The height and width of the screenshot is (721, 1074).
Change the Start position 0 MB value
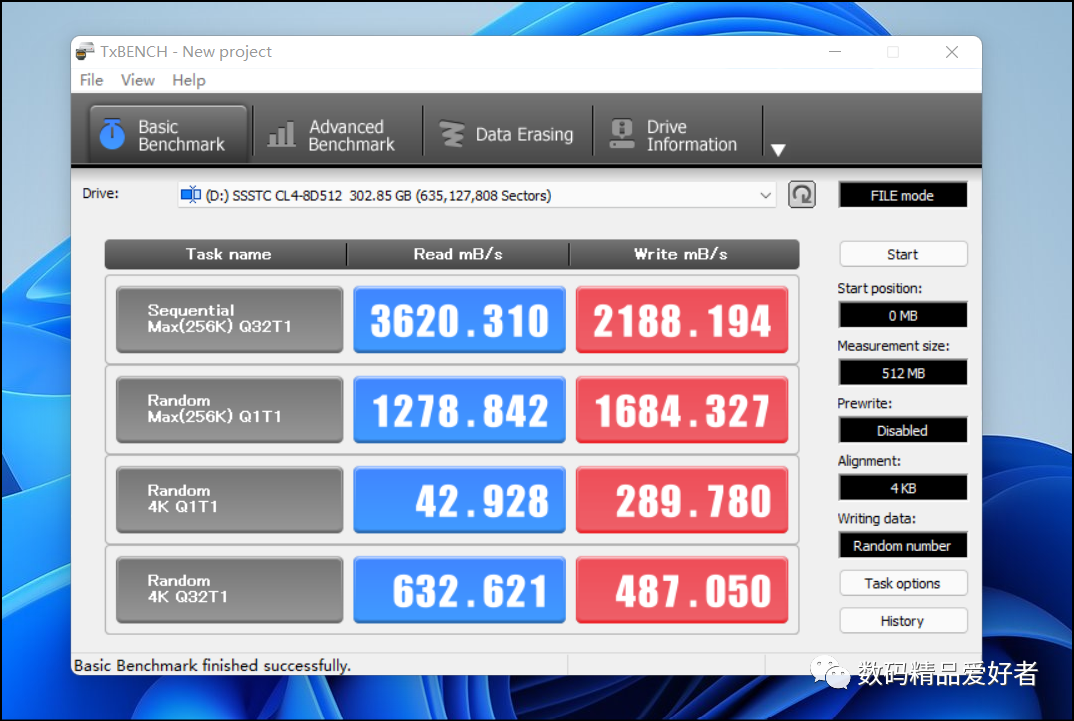(x=903, y=316)
